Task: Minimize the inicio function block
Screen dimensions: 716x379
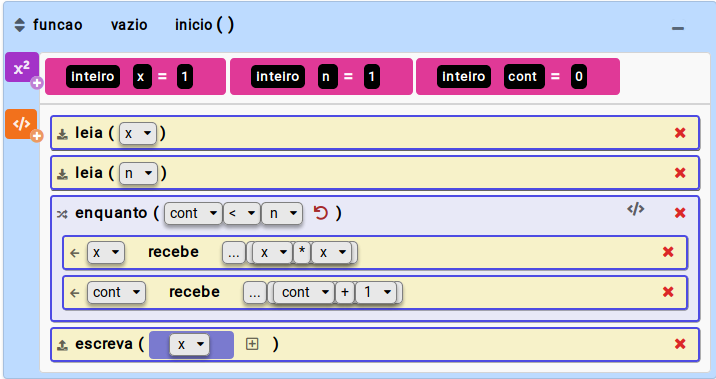Action: point(678,27)
